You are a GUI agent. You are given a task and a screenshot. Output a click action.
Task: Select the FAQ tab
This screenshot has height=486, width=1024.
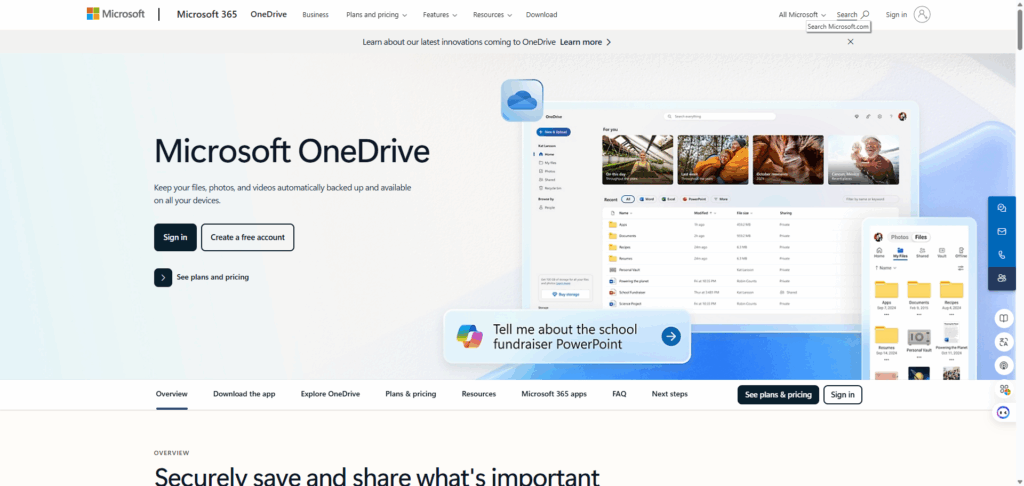[x=619, y=394]
